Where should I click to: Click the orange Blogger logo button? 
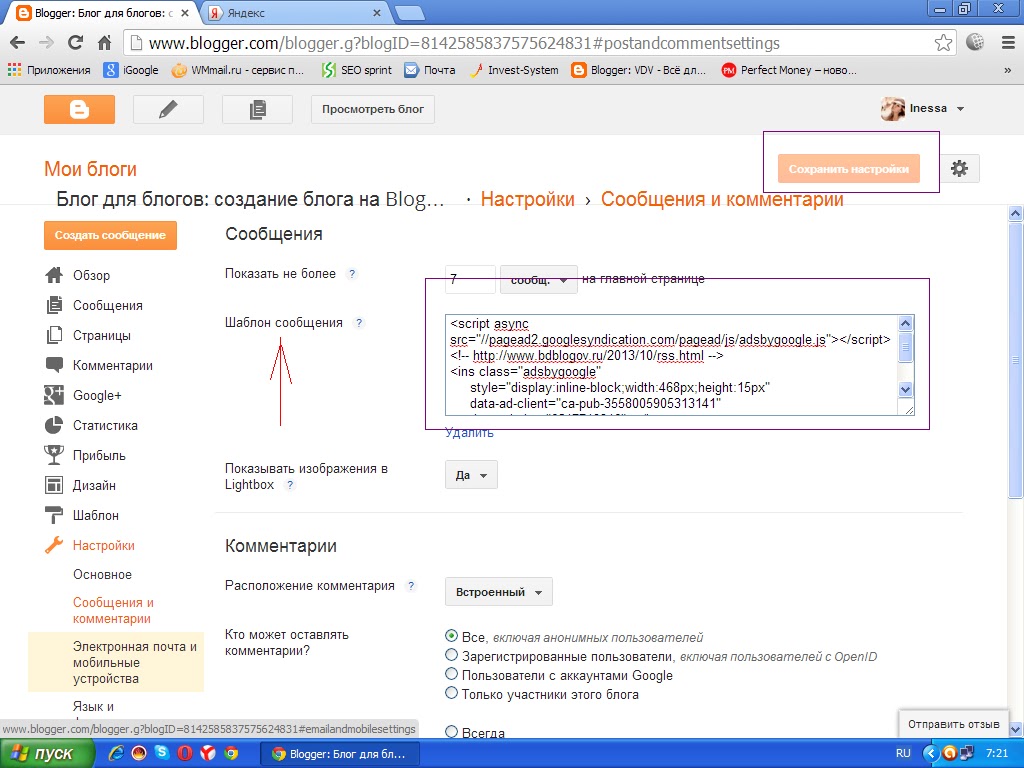click(x=80, y=109)
